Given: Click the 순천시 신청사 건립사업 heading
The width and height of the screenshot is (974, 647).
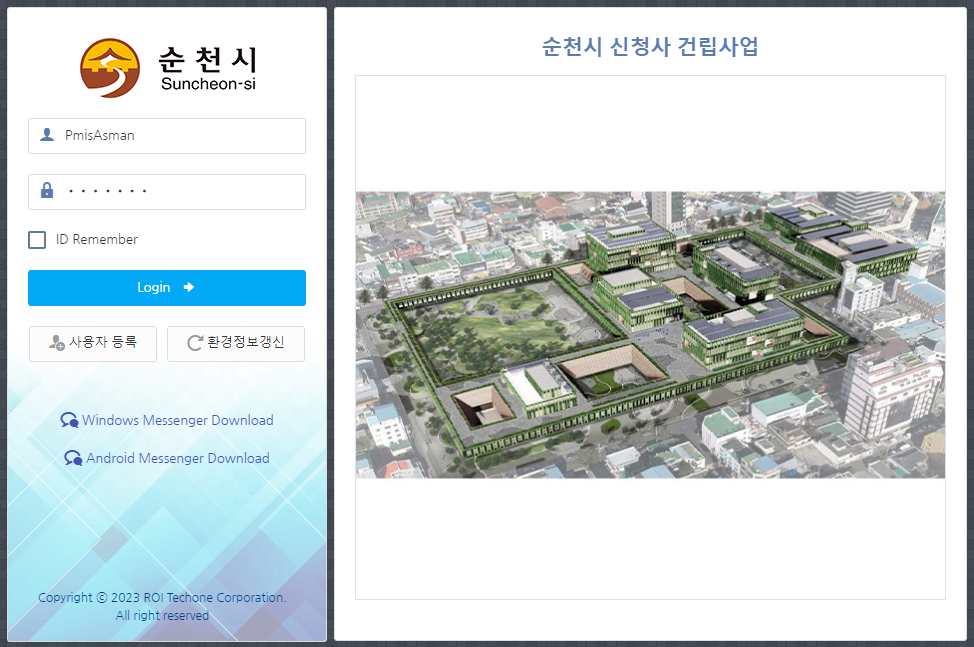Looking at the screenshot, I should (650, 47).
